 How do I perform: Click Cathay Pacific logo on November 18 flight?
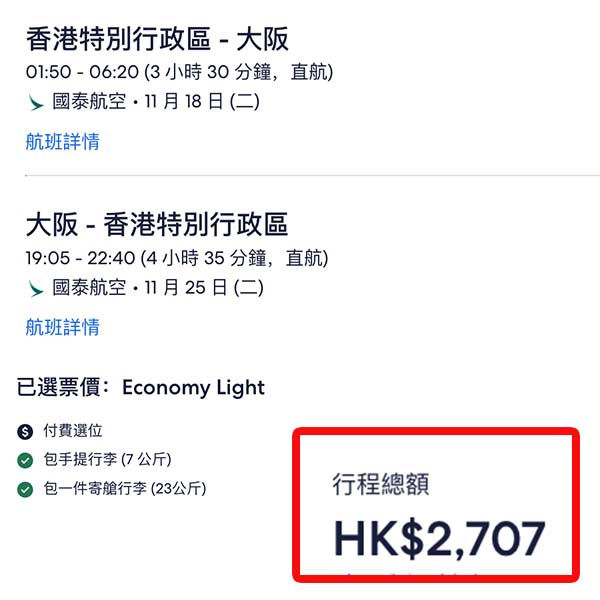(x=37, y=103)
